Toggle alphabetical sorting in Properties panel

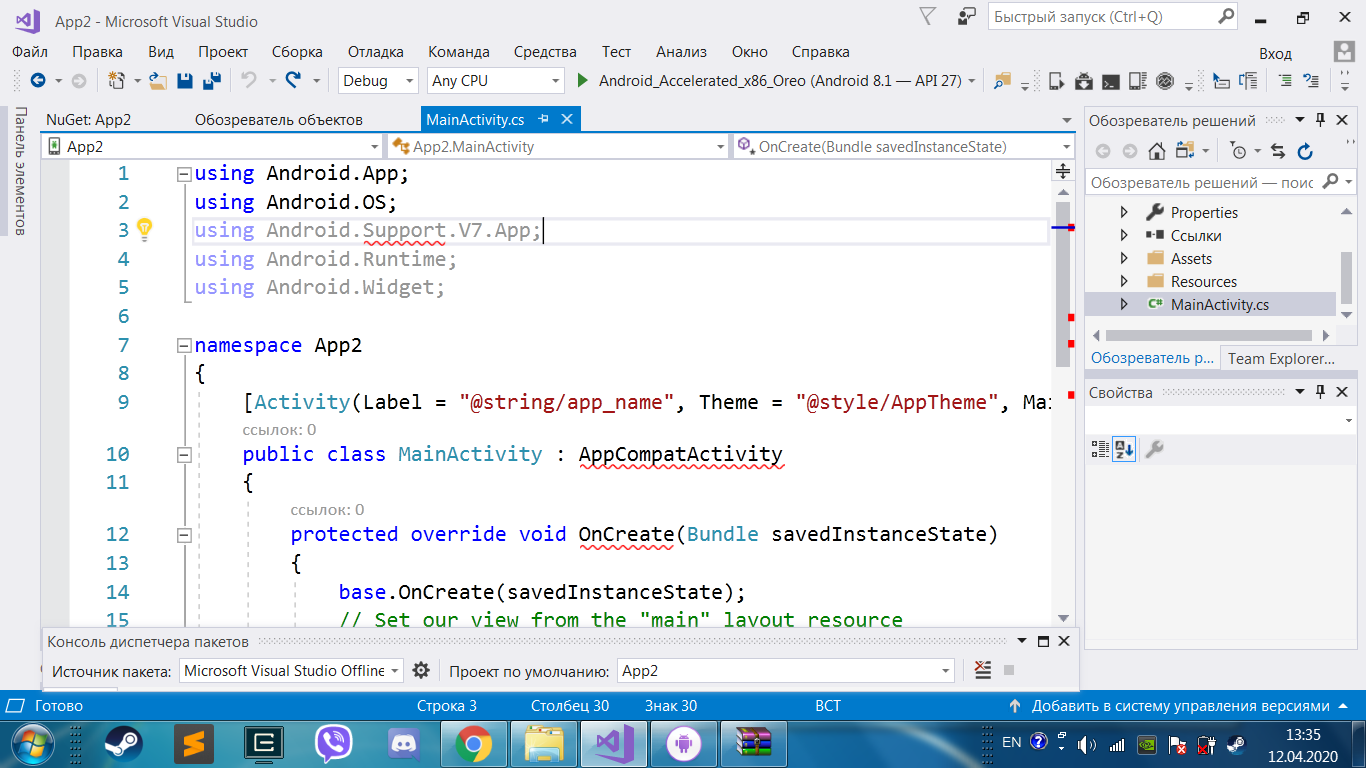(1125, 450)
